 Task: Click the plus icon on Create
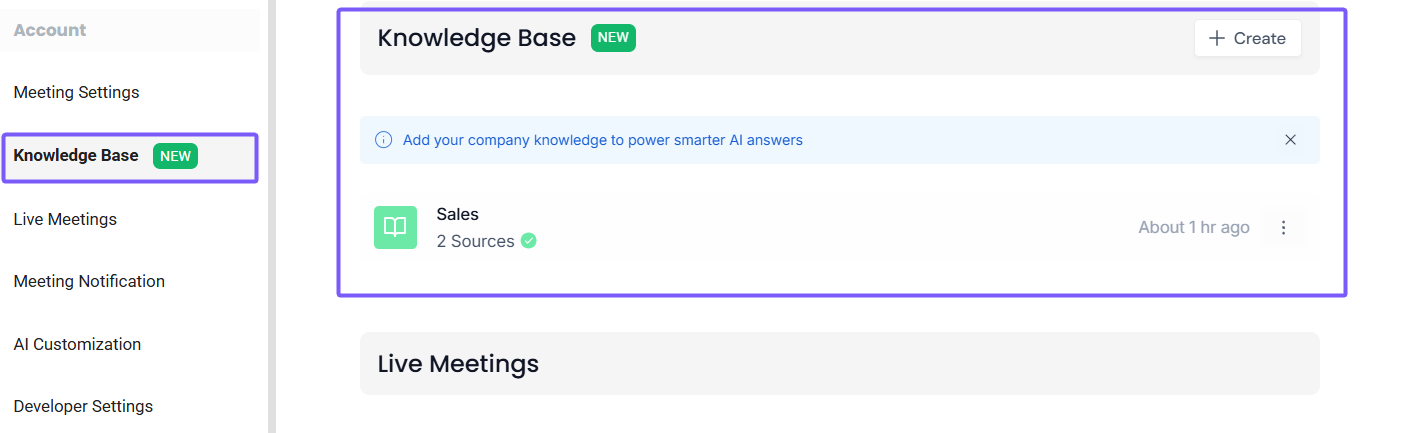[1217, 39]
